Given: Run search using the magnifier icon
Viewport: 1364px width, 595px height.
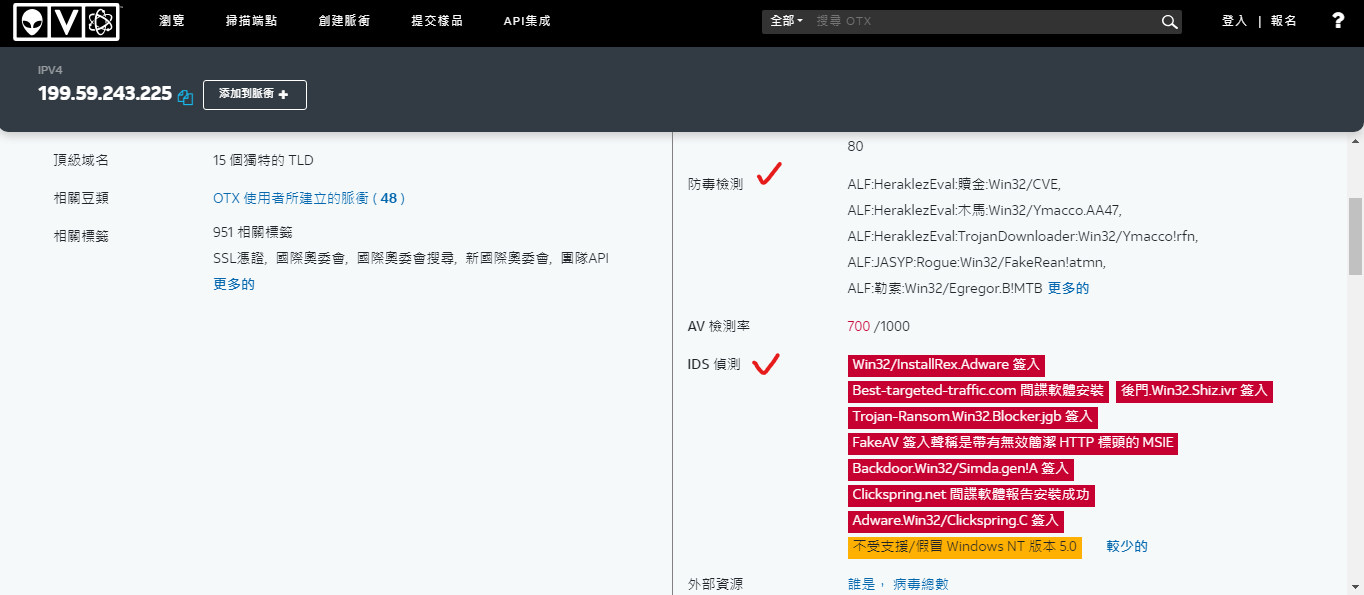Looking at the screenshot, I should 1169,22.
